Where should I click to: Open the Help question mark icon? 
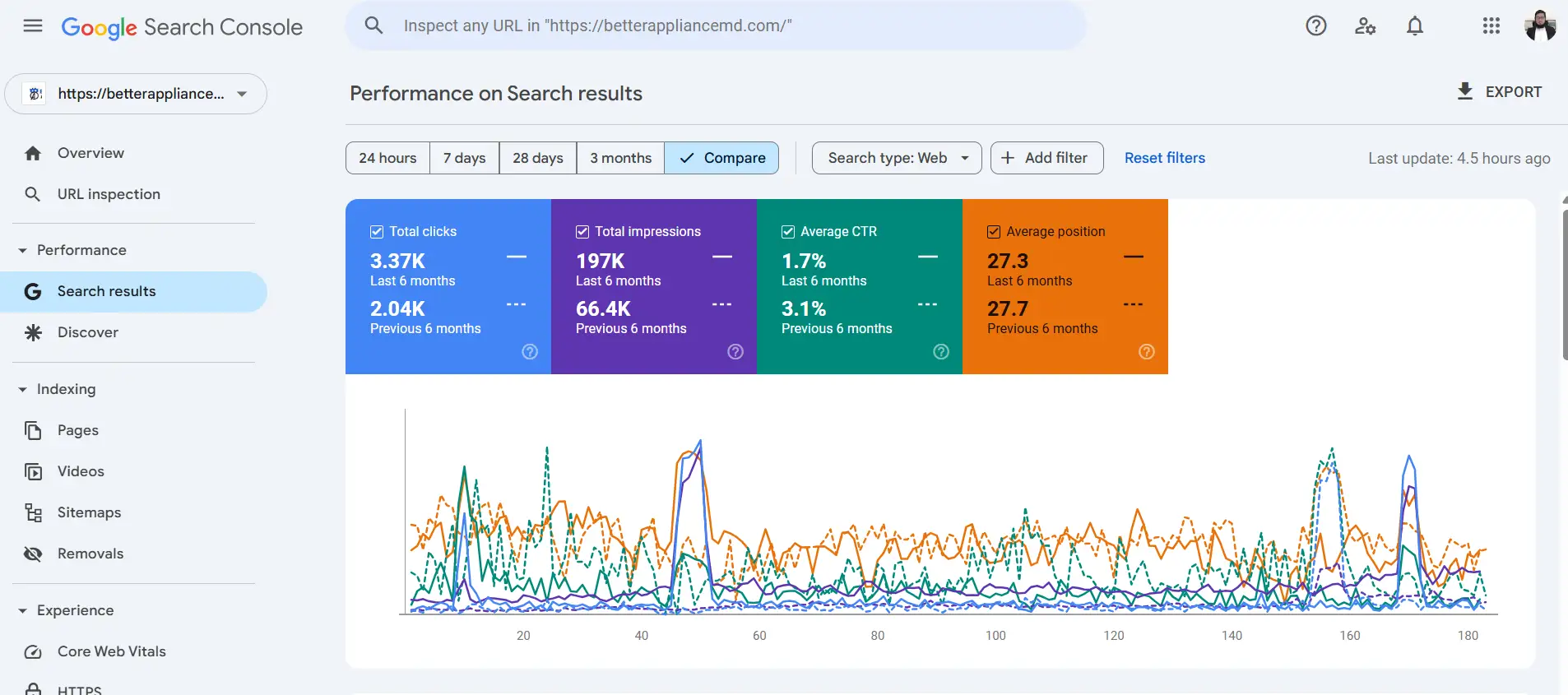pyautogui.click(x=1315, y=26)
